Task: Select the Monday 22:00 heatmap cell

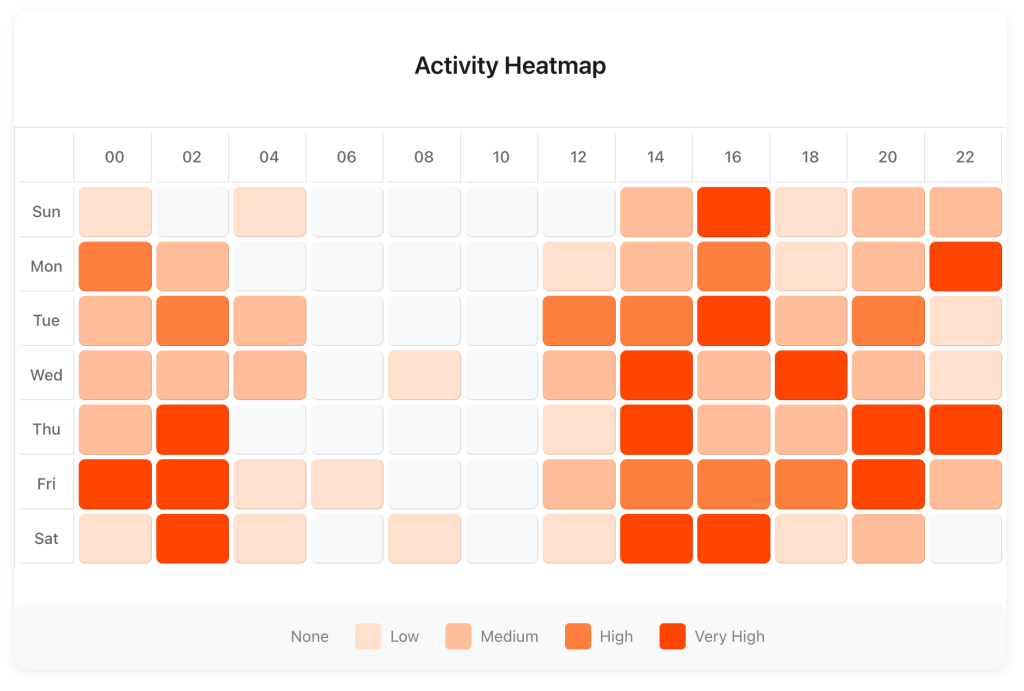Action: point(965,266)
